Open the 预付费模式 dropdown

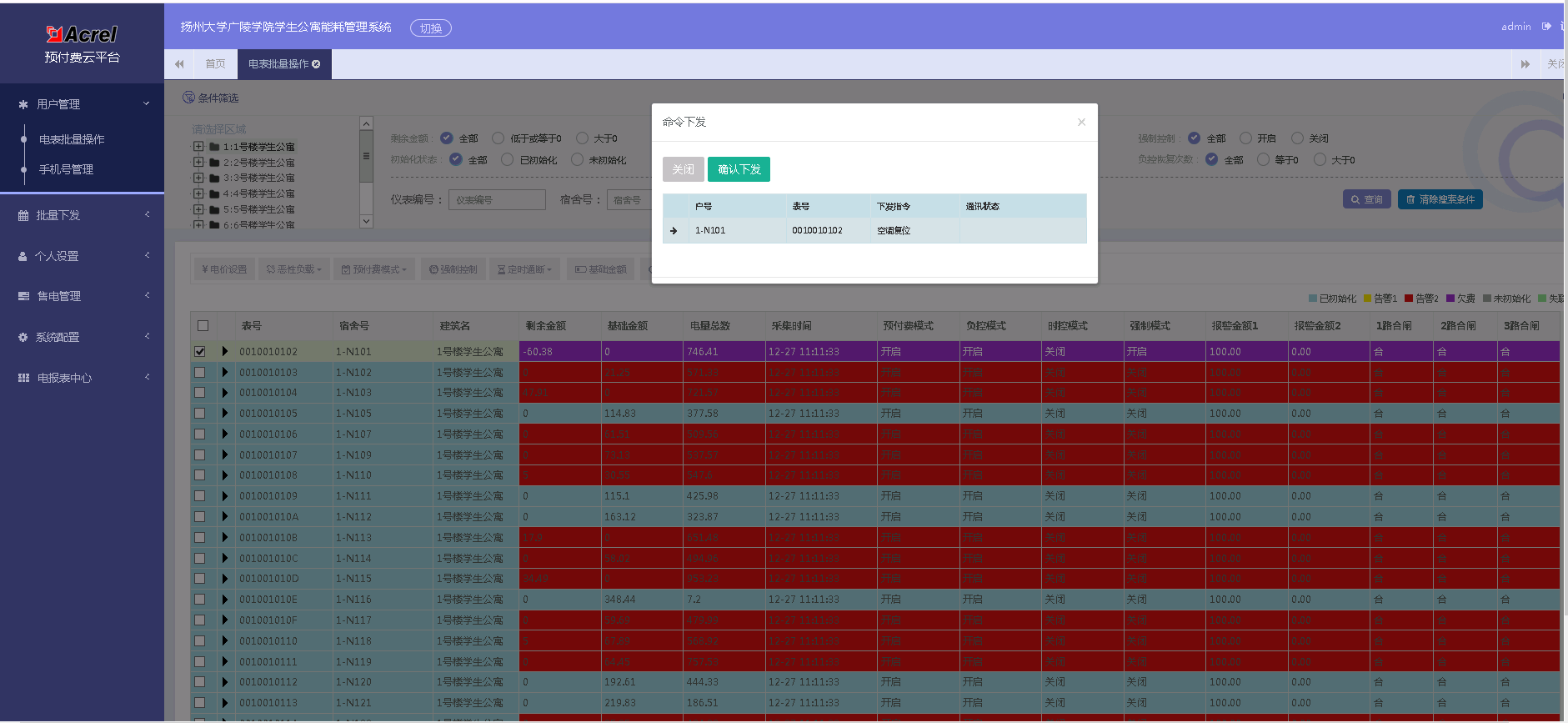pyautogui.click(x=373, y=269)
